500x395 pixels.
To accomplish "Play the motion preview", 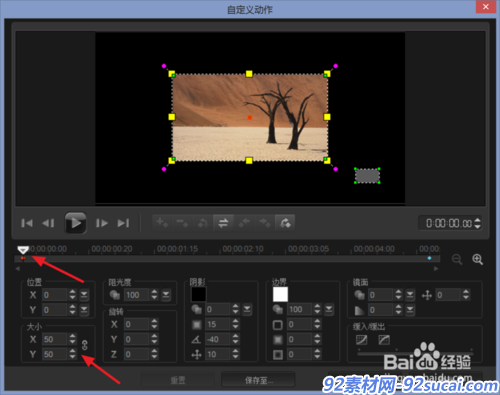I will pos(76,223).
